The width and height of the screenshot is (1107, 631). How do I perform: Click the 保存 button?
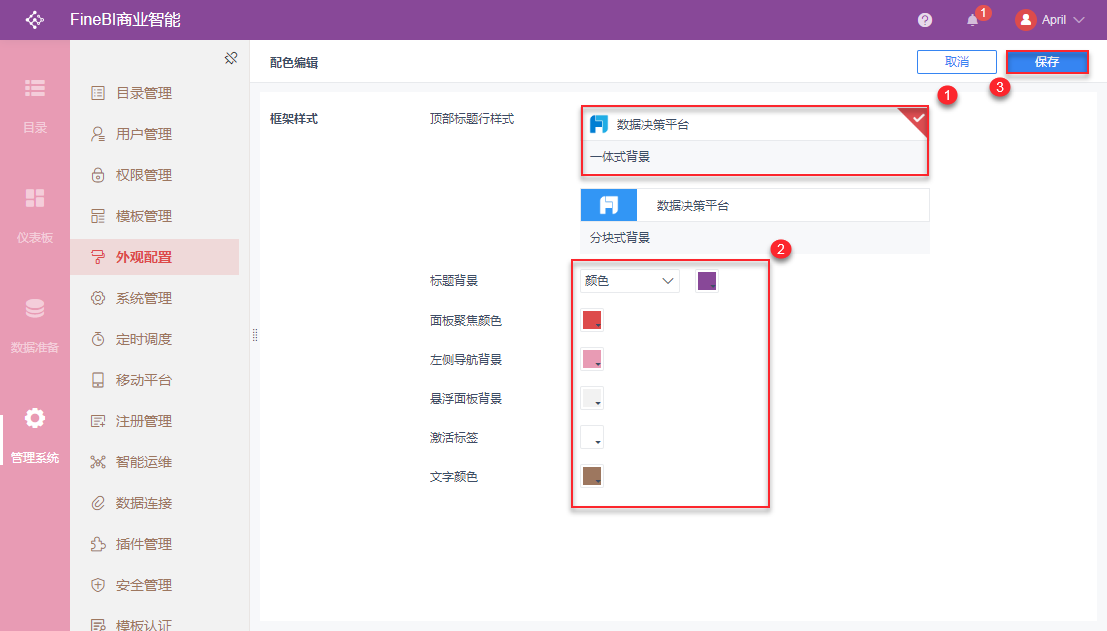1047,62
